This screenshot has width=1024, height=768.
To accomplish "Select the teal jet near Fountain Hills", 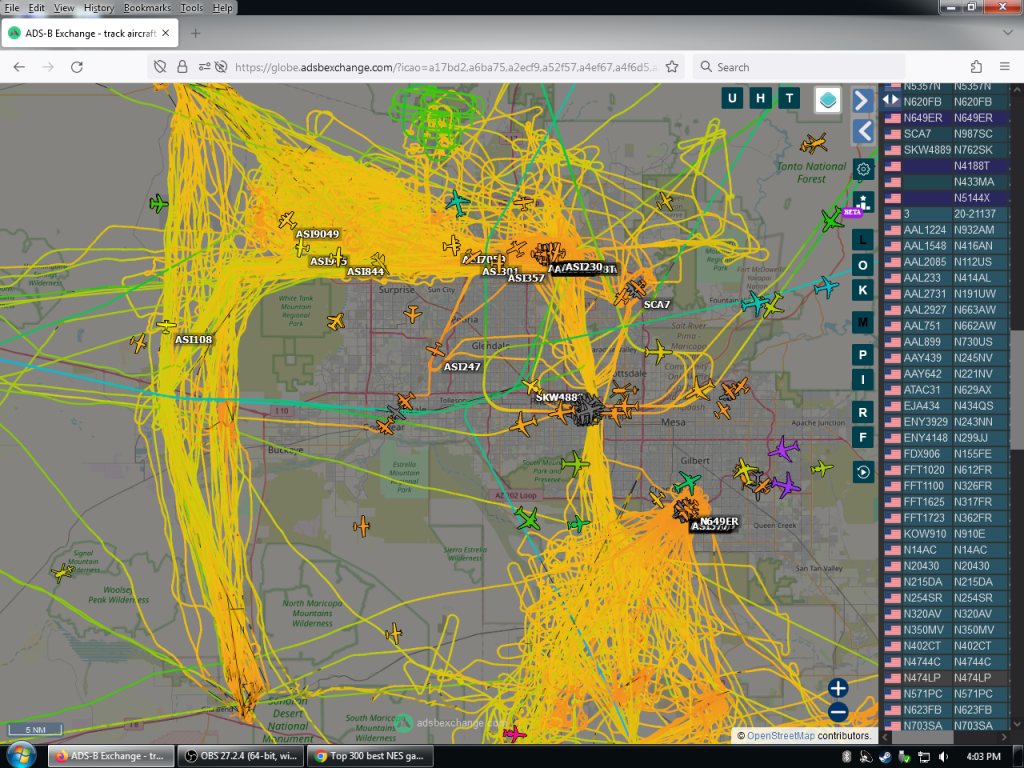I will point(754,303).
